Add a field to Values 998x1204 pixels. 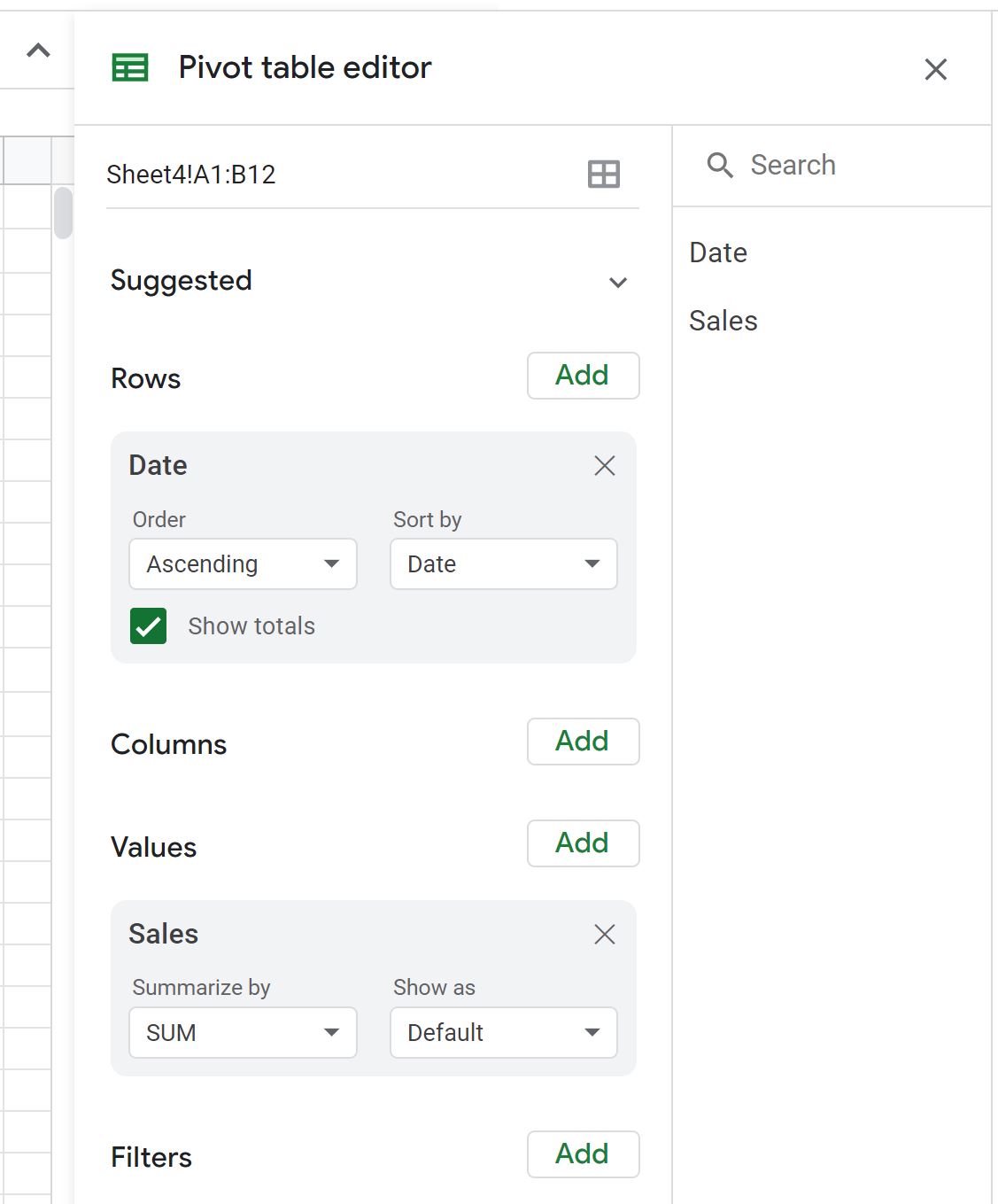click(x=583, y=843)
